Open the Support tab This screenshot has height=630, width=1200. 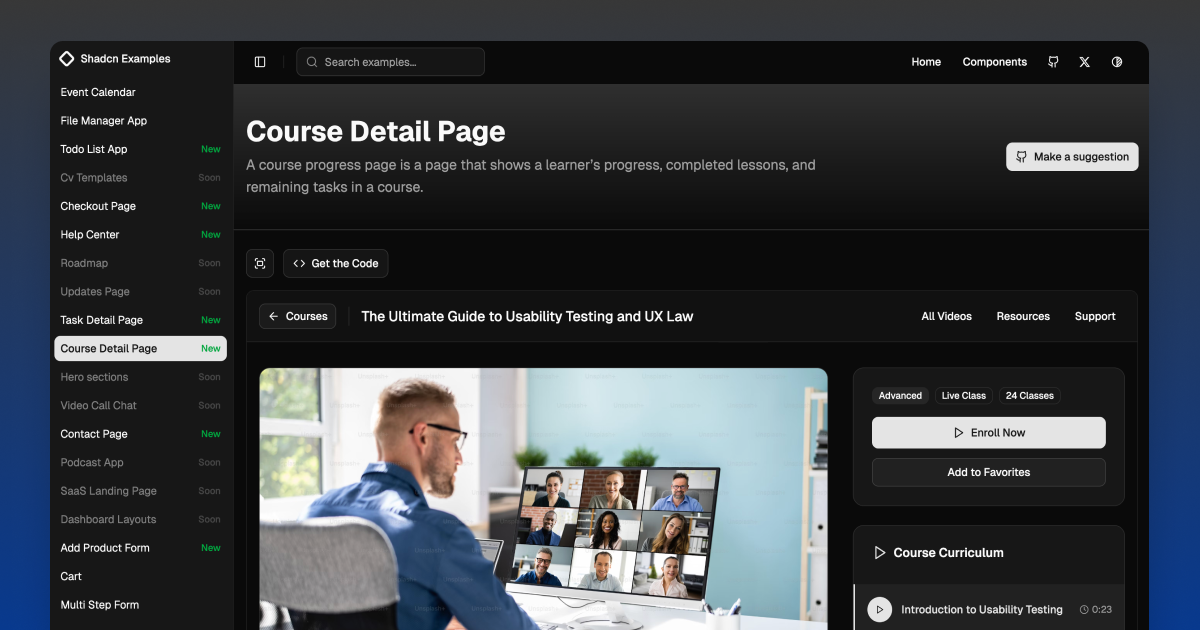point(1095,316)
